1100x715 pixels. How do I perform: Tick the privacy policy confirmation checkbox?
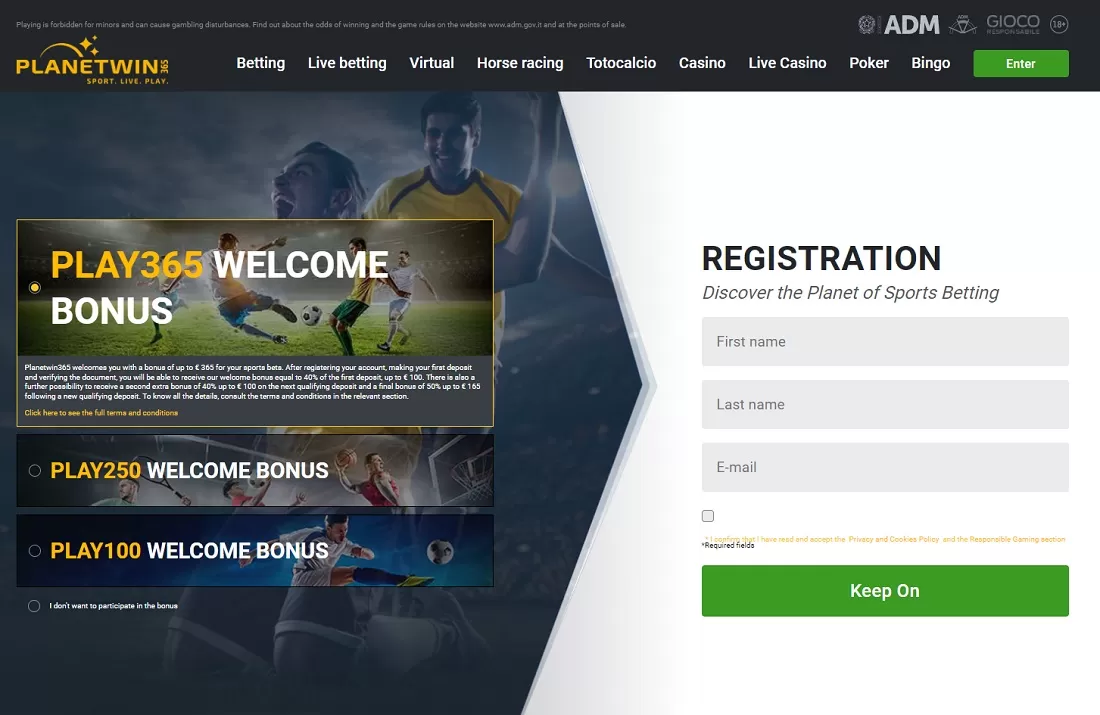pos(708,516)
